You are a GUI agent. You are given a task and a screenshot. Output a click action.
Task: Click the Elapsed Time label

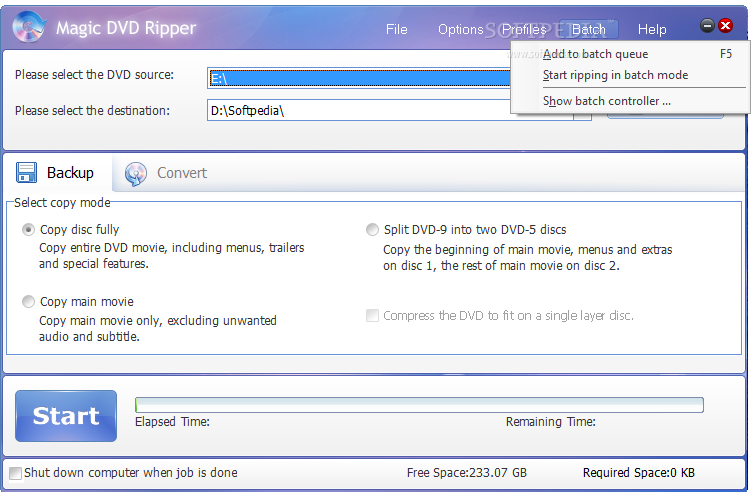(172, 422)
